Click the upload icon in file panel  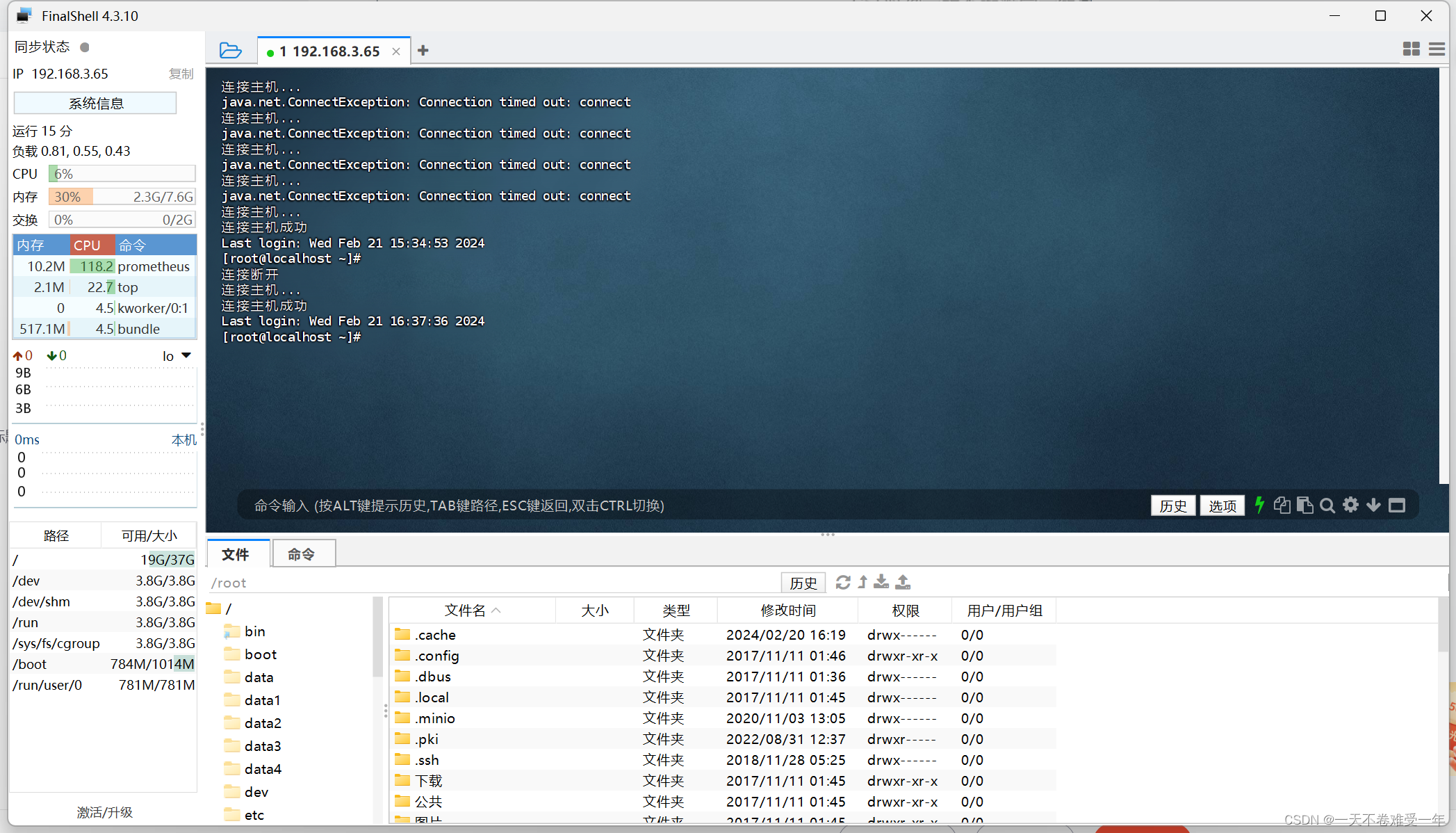(903, 582)
